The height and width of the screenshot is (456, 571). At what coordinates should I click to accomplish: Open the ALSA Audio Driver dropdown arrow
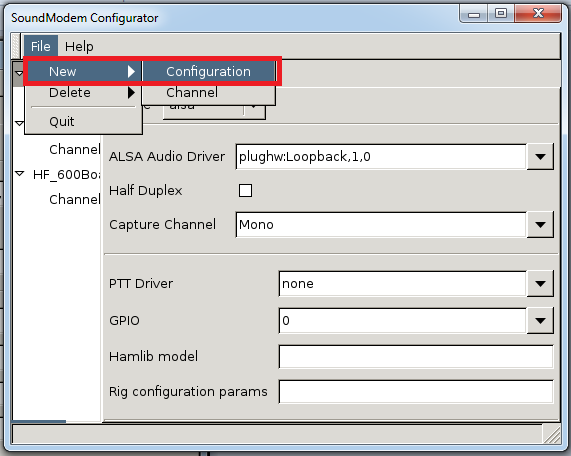tap(540, 157)
